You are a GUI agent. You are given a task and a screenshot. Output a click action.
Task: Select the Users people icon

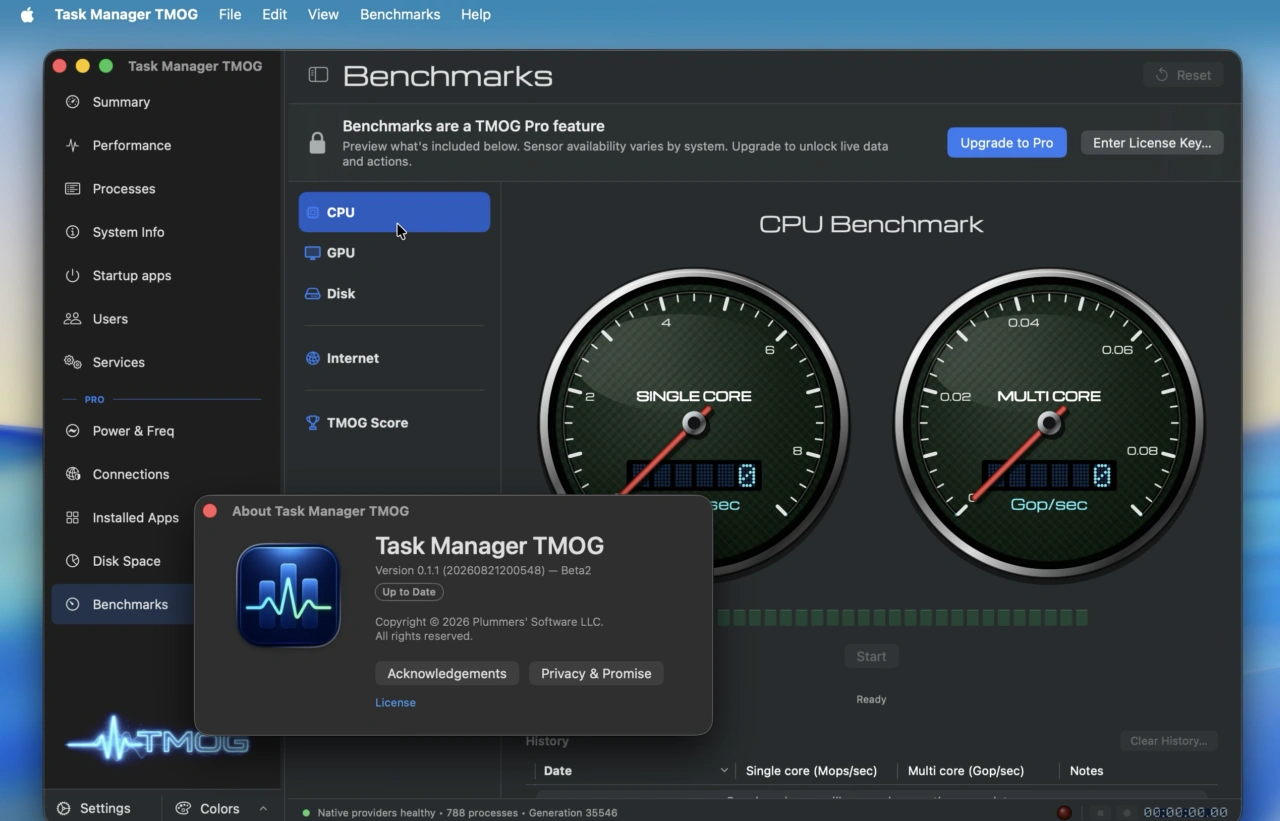click(72, 319)
